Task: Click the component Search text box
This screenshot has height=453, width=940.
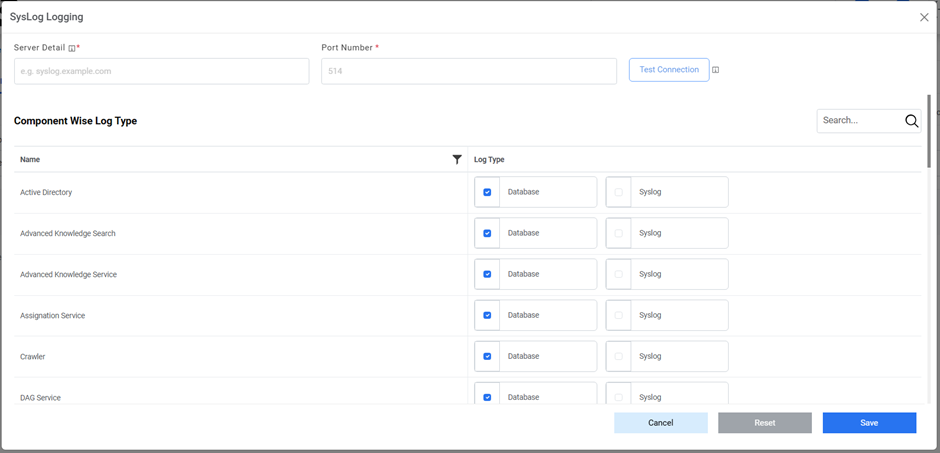Action: tap(858, 121)
